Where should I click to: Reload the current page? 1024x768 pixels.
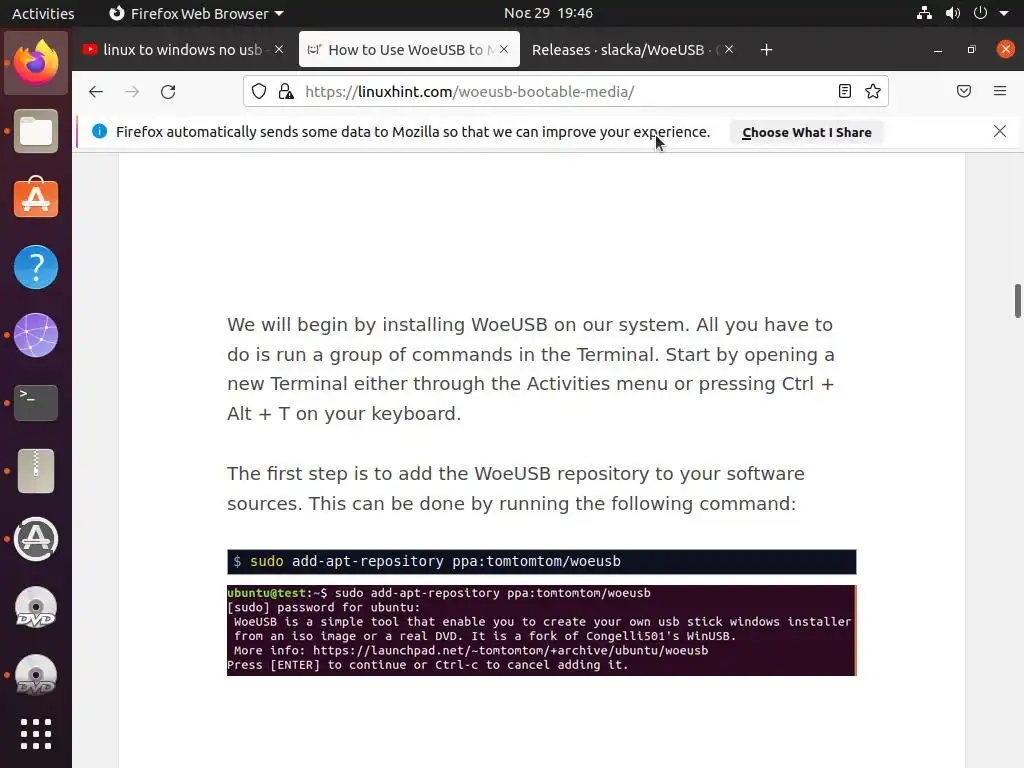point(168,91)
